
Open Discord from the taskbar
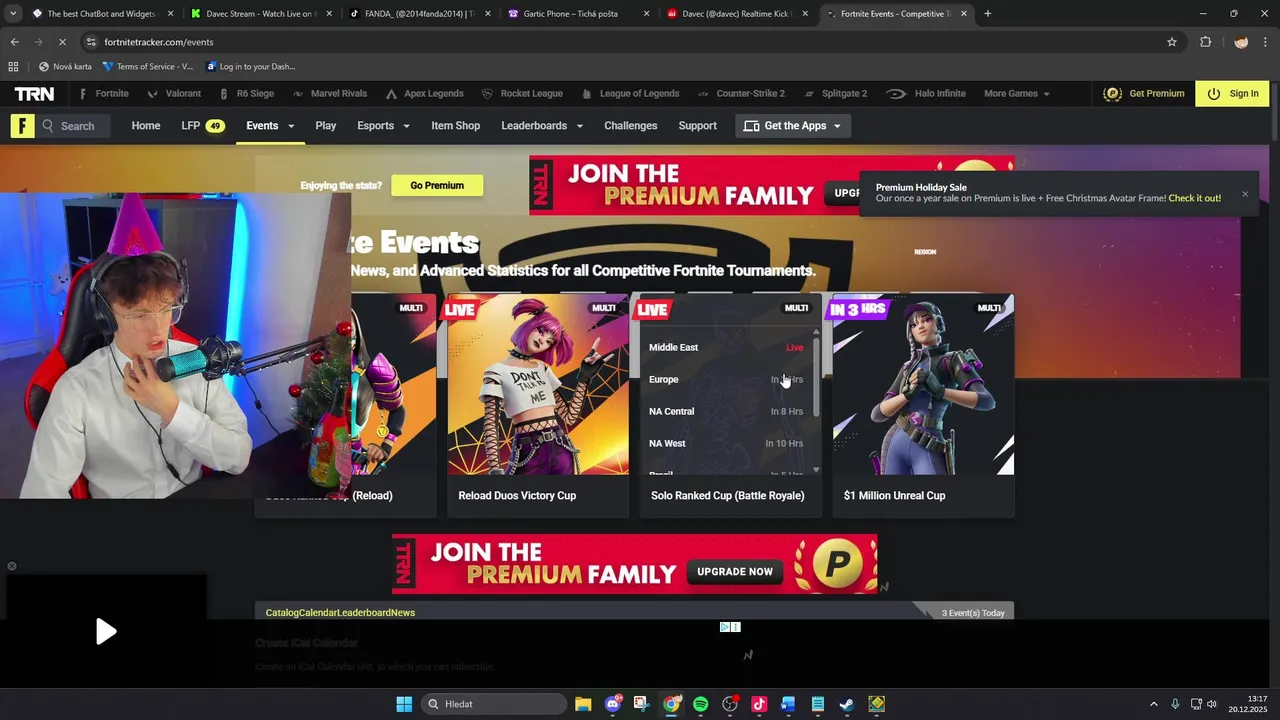613,704
